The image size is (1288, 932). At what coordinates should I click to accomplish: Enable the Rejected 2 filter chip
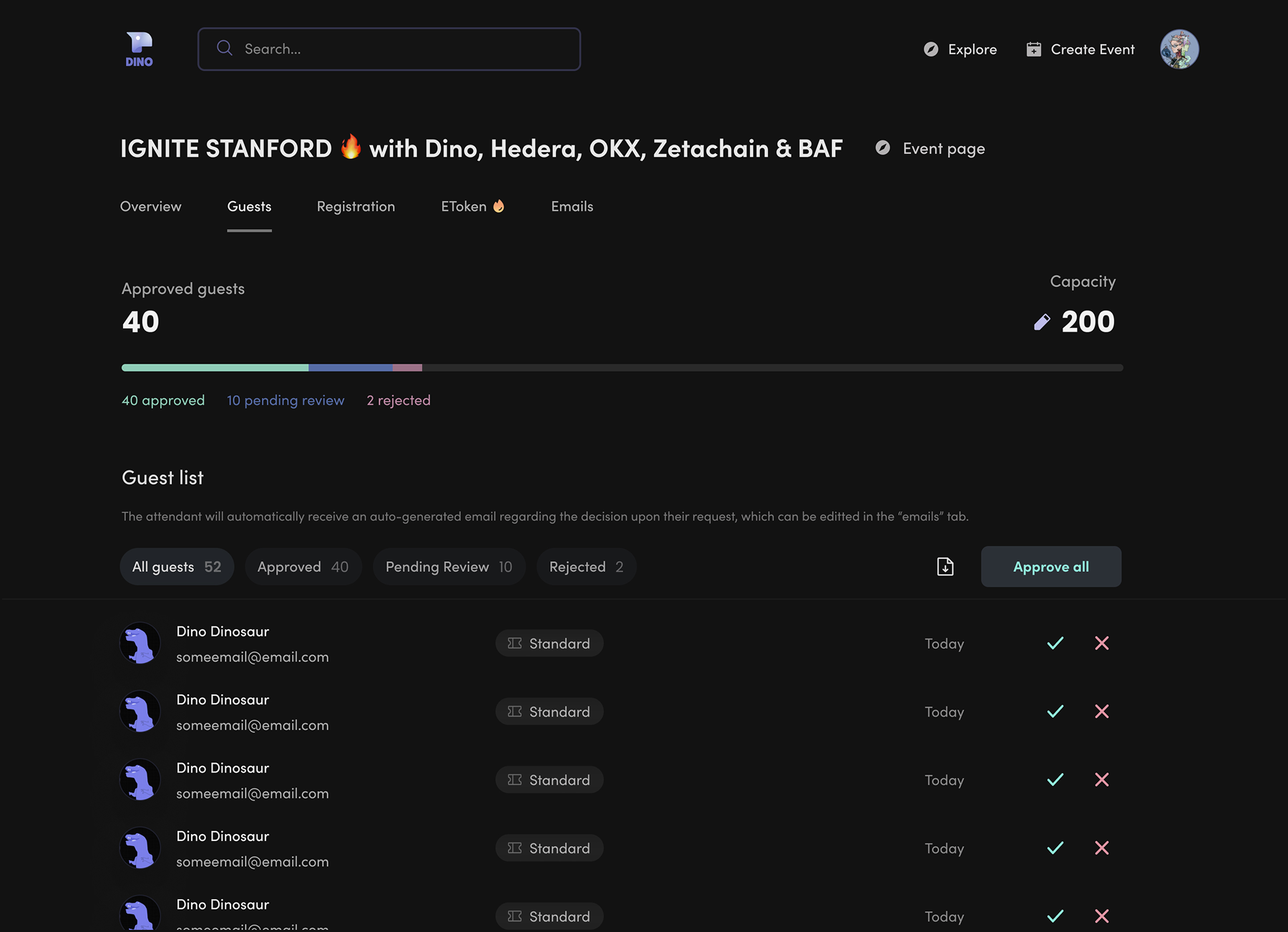[585, 566]
